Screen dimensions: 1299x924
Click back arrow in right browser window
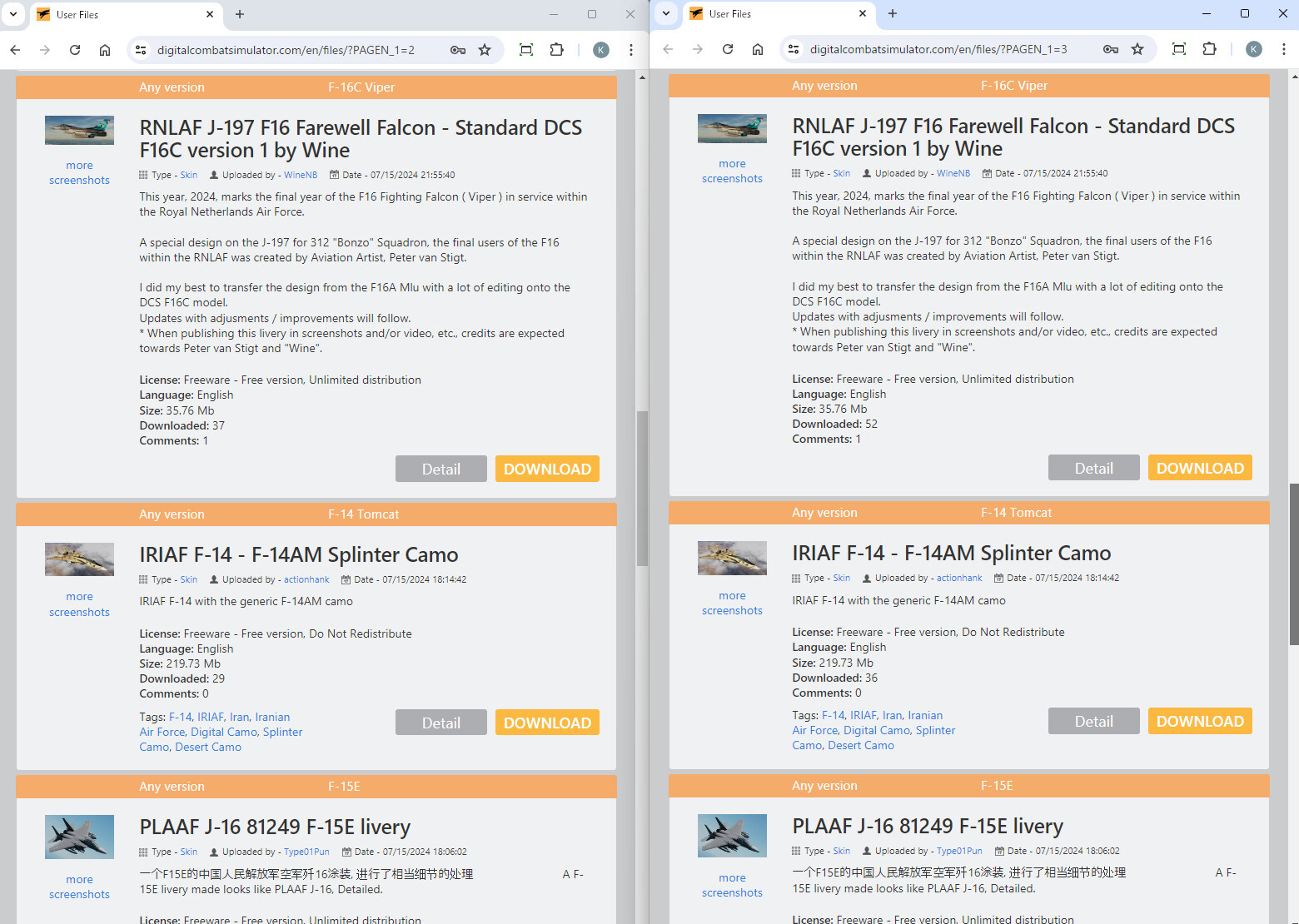[x=668, y=49]
